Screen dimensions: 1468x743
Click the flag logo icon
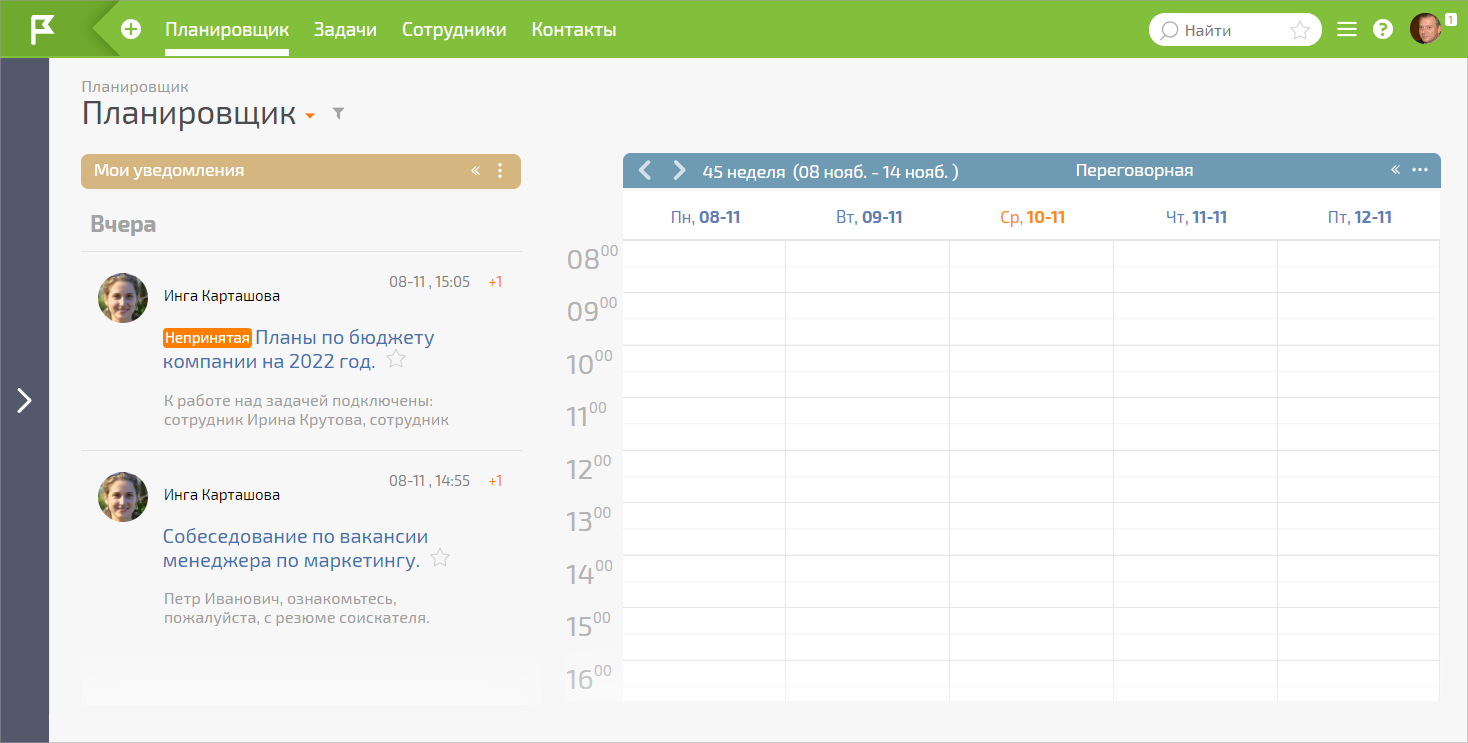[x=42, y=29]
